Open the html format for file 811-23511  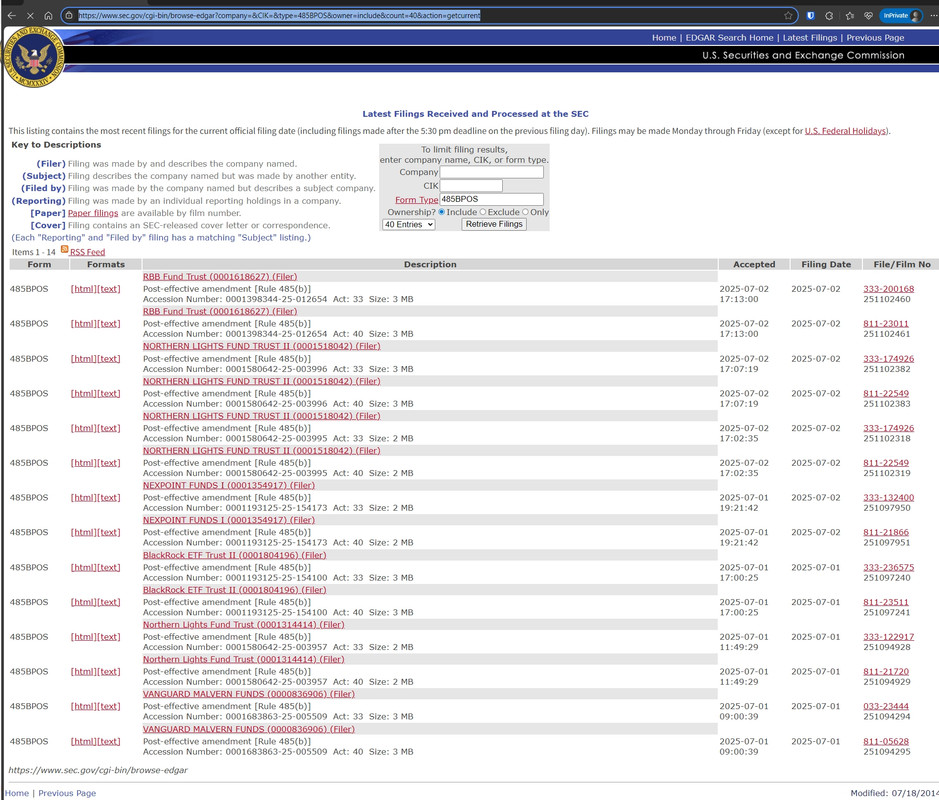[83, 602]
